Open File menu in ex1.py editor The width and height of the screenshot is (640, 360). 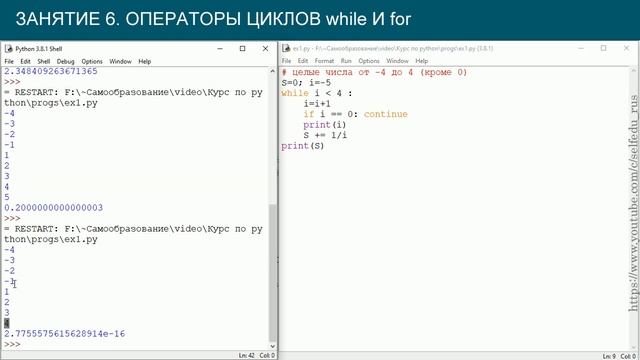click(x=287, y=61)
